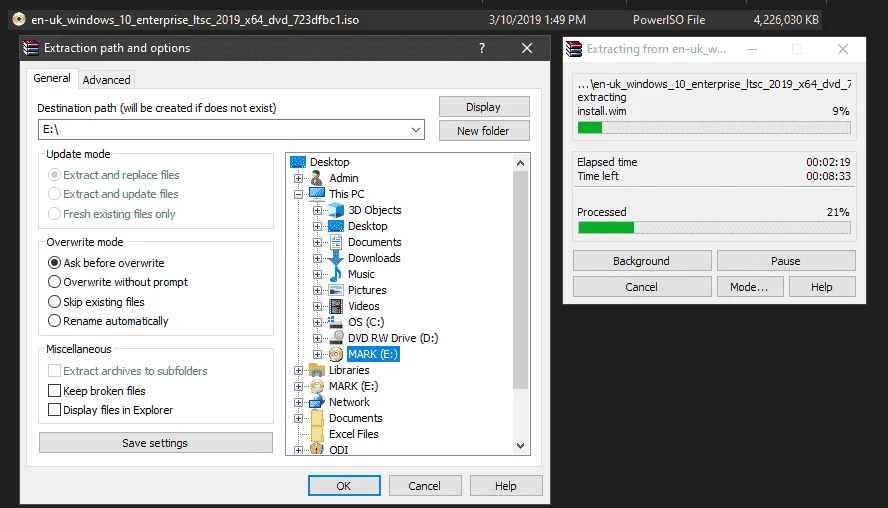This screenshot has width=888, height=508.
Task: Collapse the This PC tree node
Action: click(x=298, y=194)
